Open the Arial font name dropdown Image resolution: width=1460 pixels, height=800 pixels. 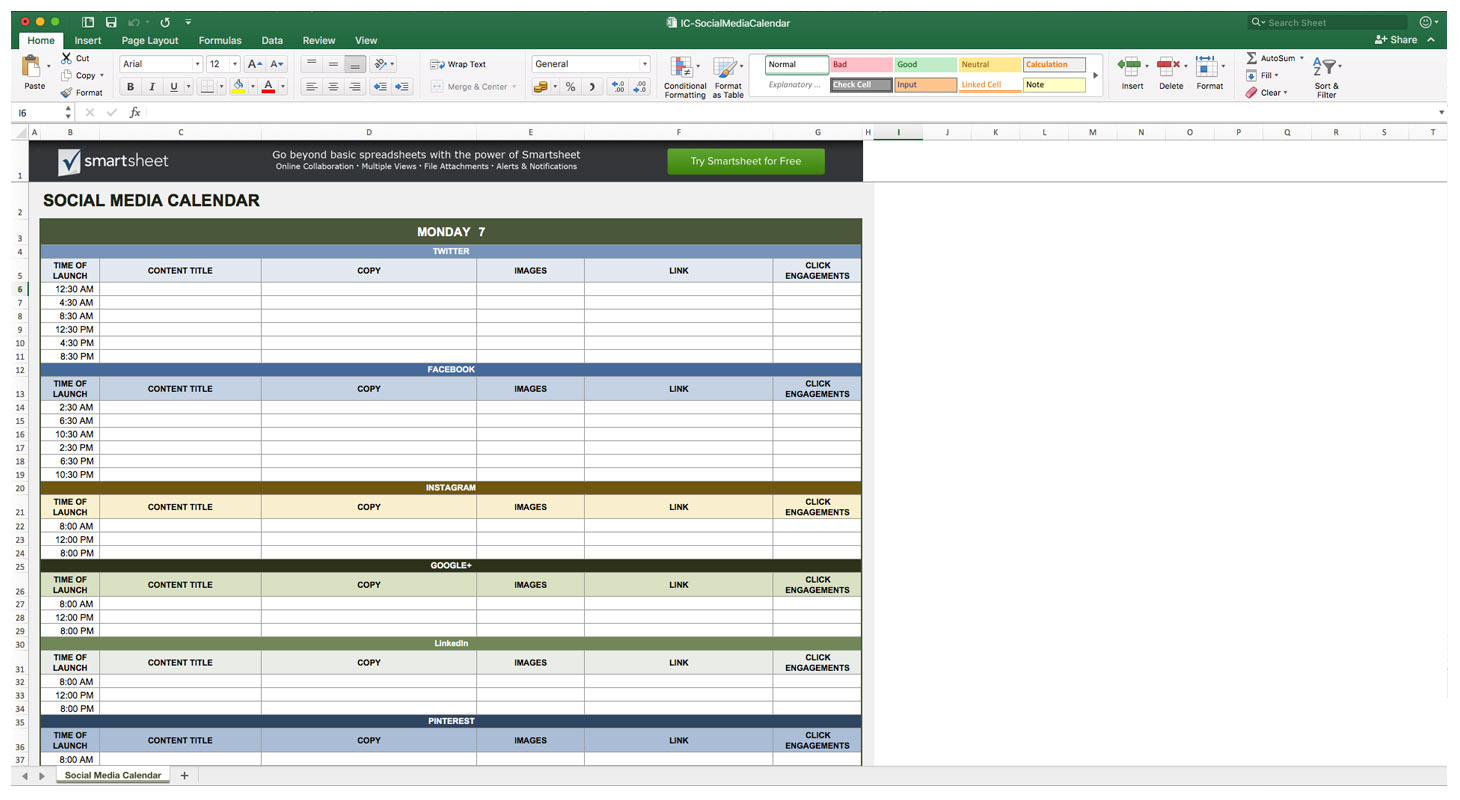(x=197, y=64)
